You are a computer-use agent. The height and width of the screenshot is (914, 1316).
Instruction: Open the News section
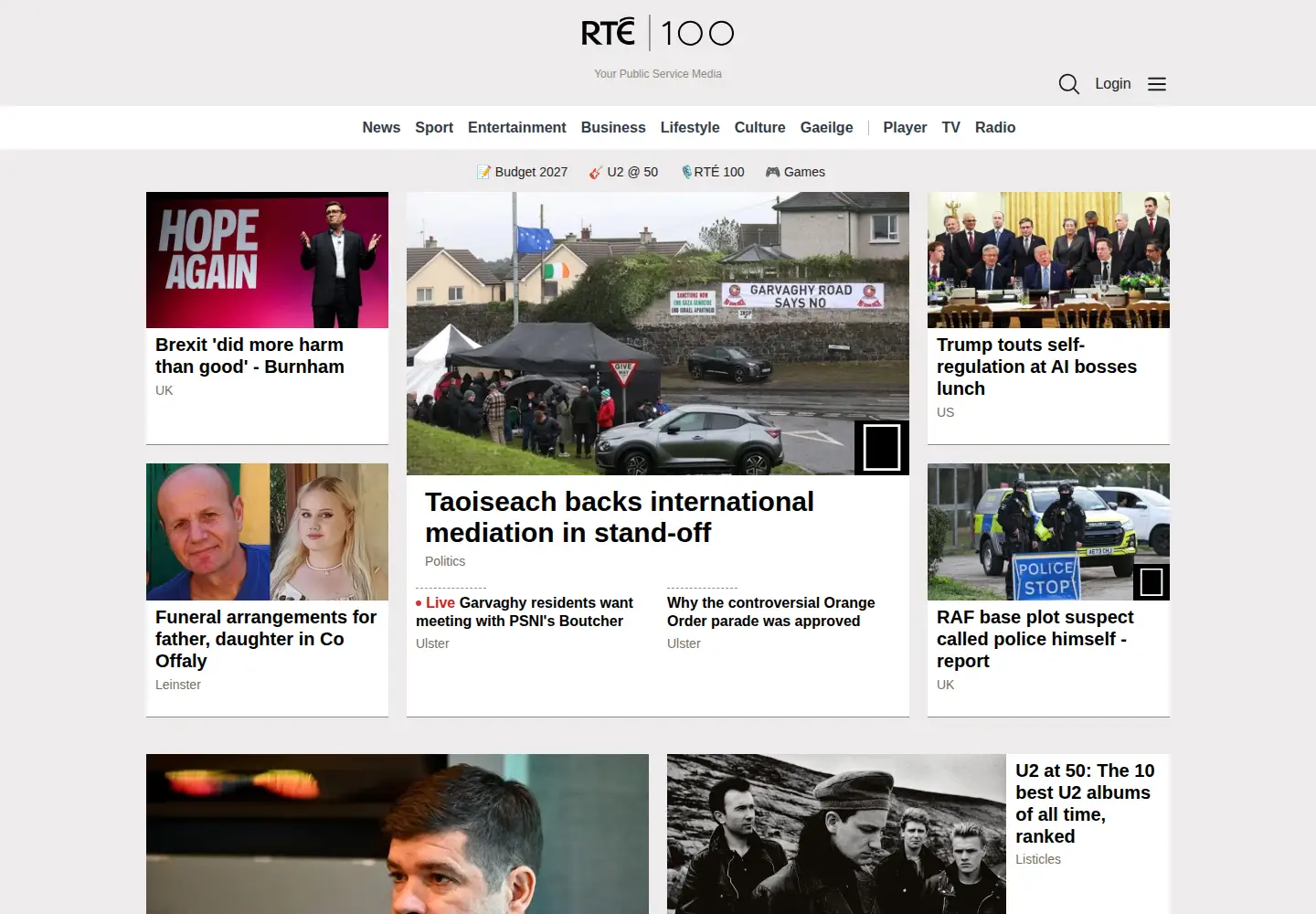381,127
